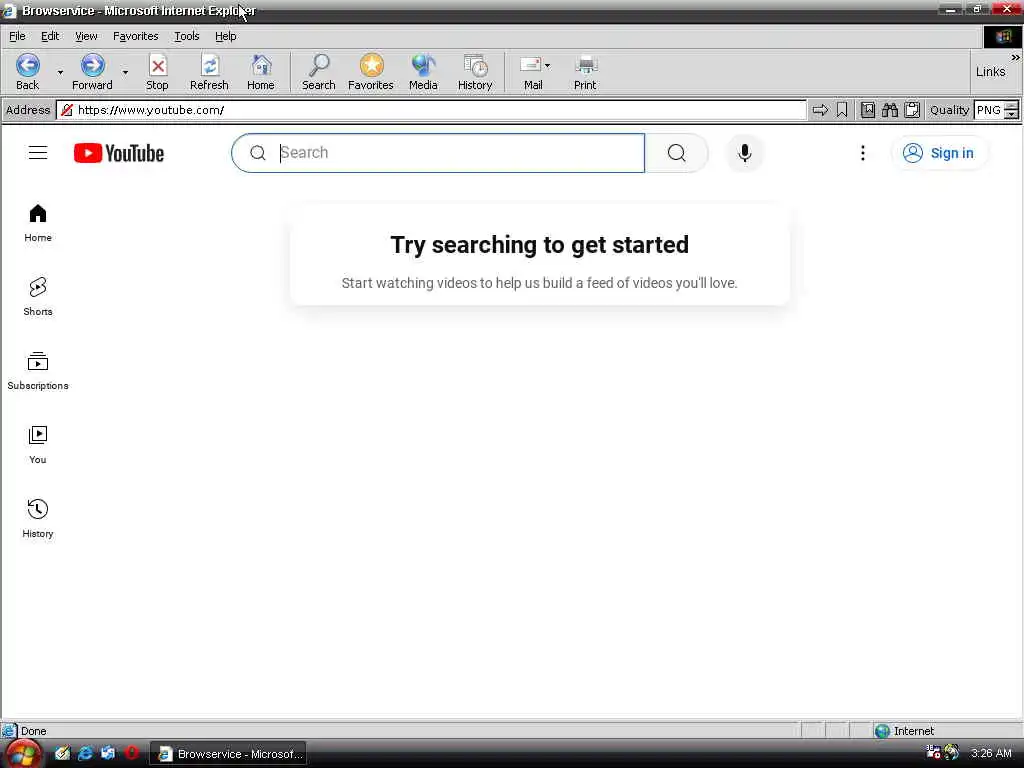Click the Forward toolbar button
The height and width of the screenshot is (768, 1024).
[x=92, y=72]
